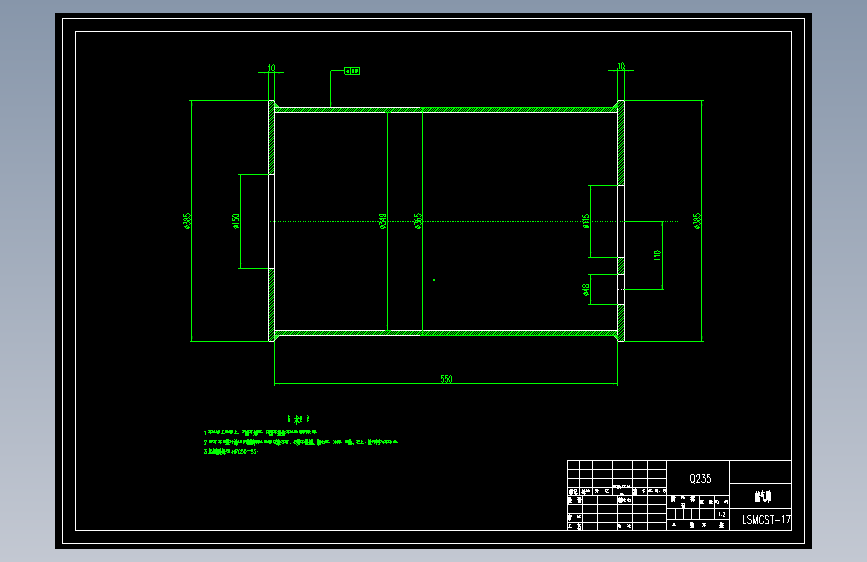The image size is (867, 562).
Task: Select the ø150 bore dimension
Action: click(x=236, y=221)
